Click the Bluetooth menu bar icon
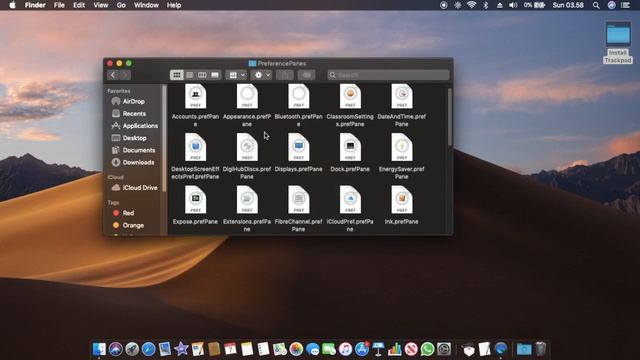Screen dimensions: 640x360 point(486,5)
